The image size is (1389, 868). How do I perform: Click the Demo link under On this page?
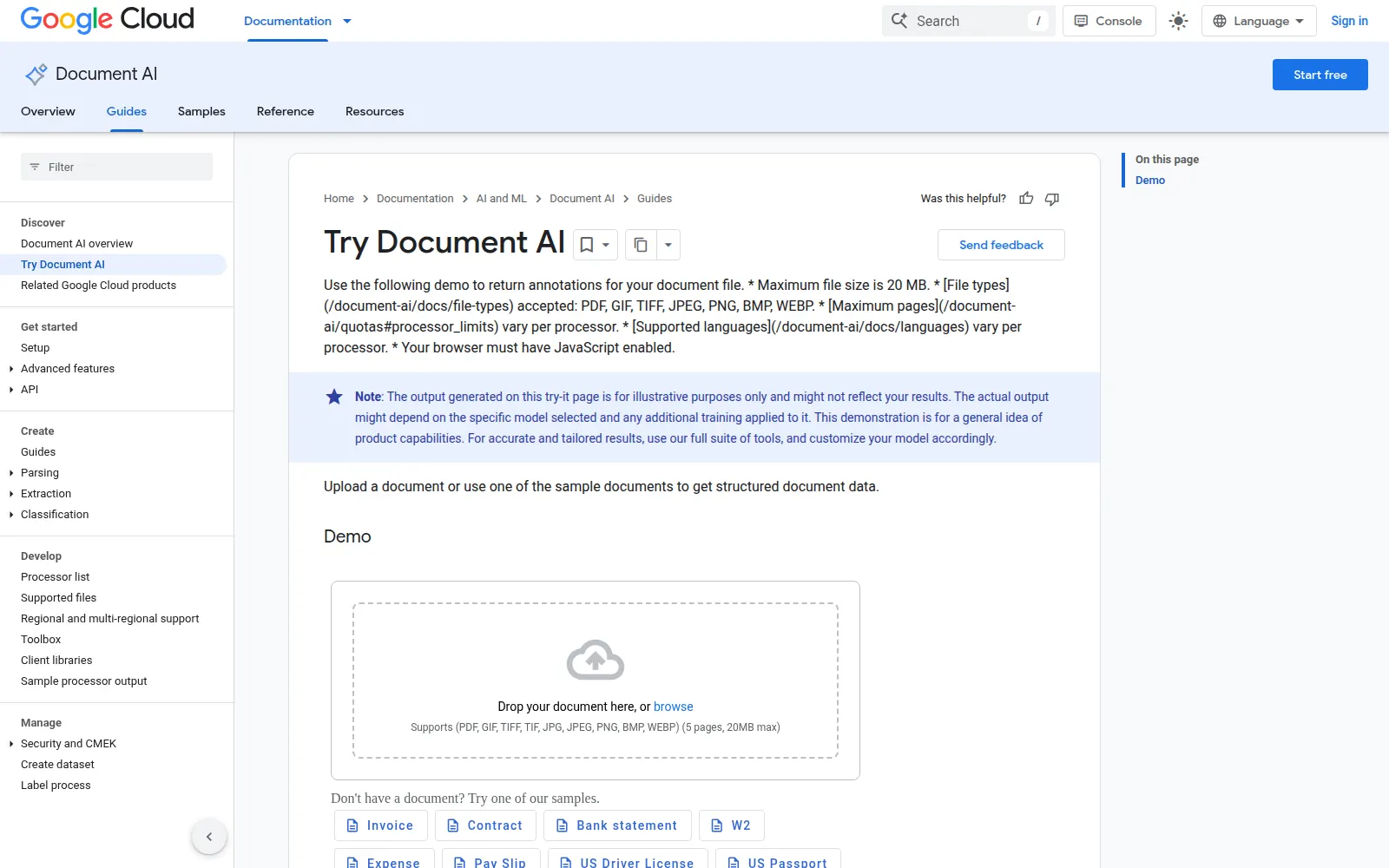1150,181
